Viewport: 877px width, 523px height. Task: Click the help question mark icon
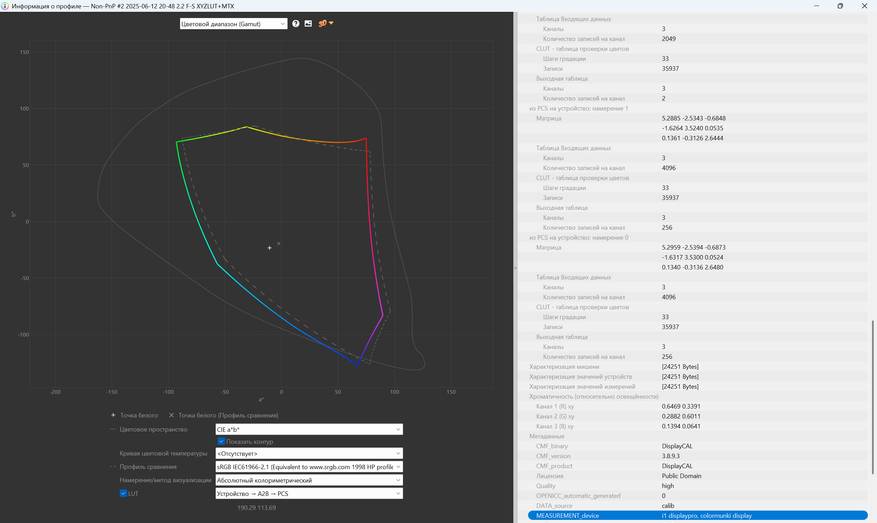click(x=296, y=23)
